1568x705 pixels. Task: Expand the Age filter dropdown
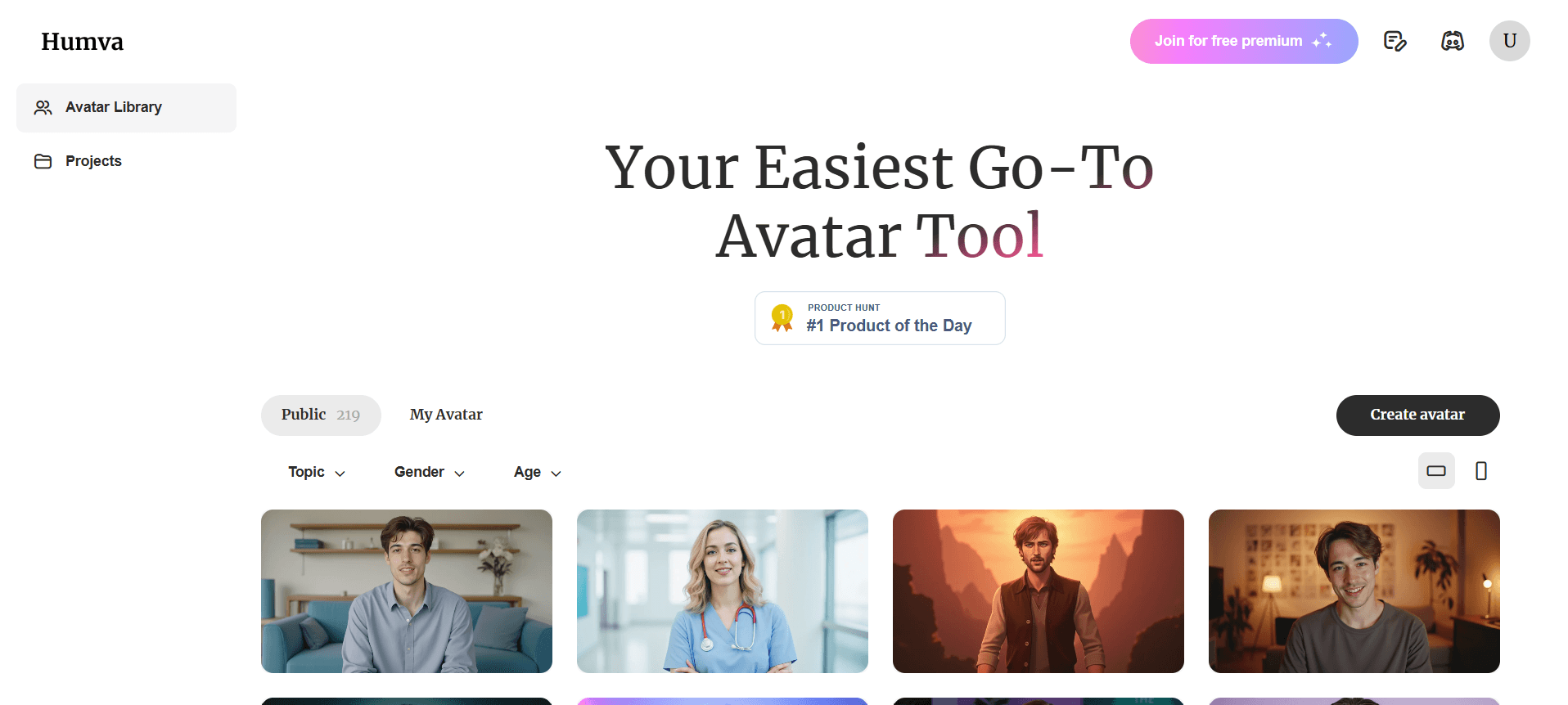(x=538, y=472)
